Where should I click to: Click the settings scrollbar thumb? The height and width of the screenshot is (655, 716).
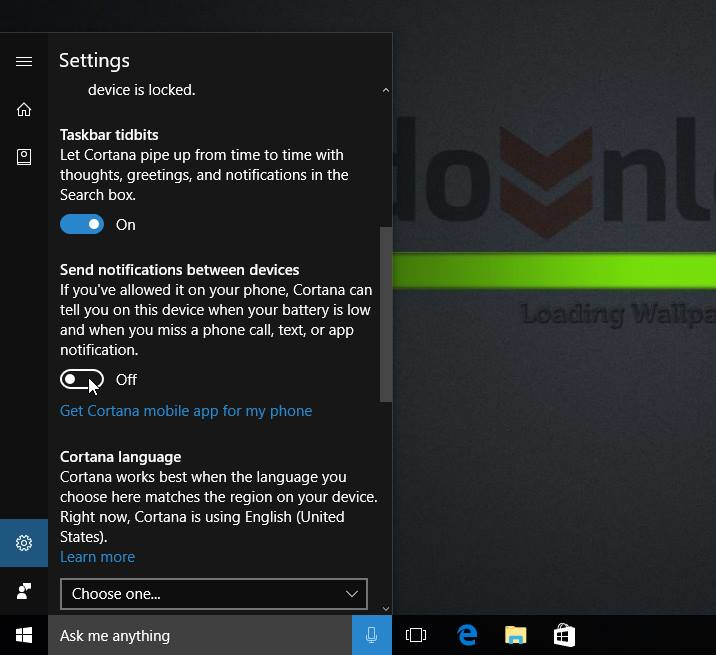[x=386, y=314]
